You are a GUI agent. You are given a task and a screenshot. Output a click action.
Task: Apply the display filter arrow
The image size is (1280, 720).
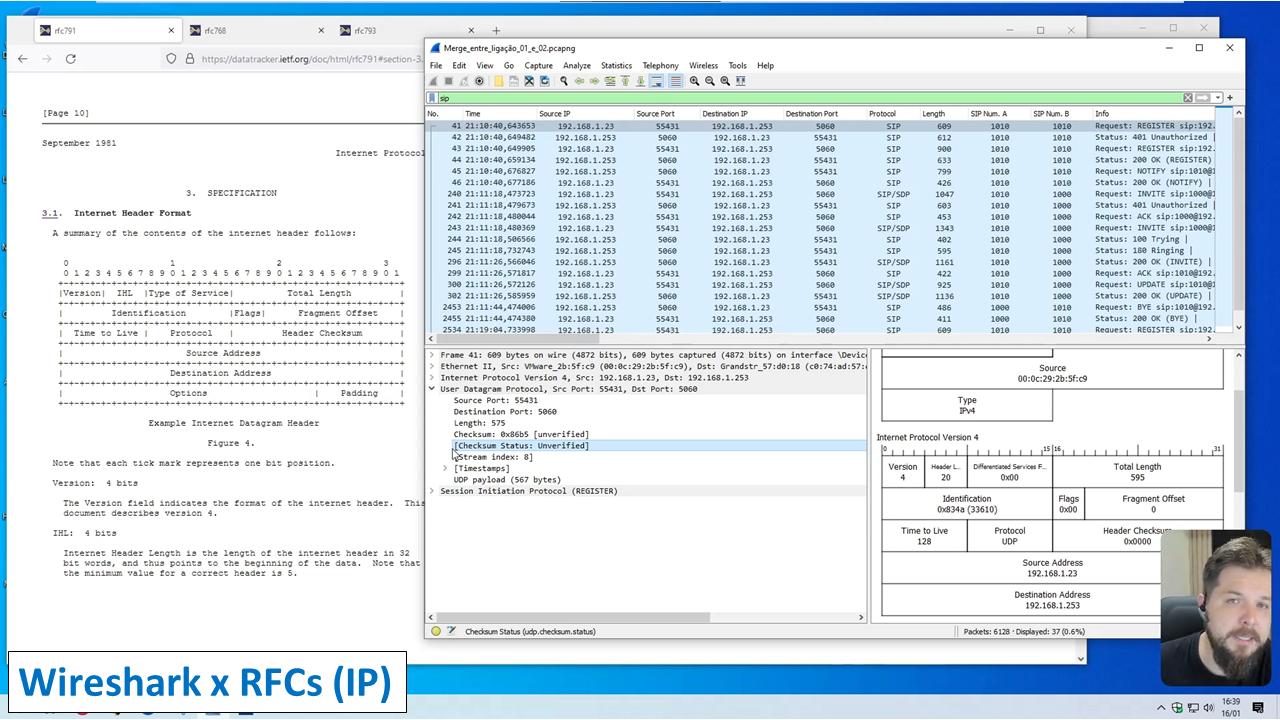(1203, 98)
